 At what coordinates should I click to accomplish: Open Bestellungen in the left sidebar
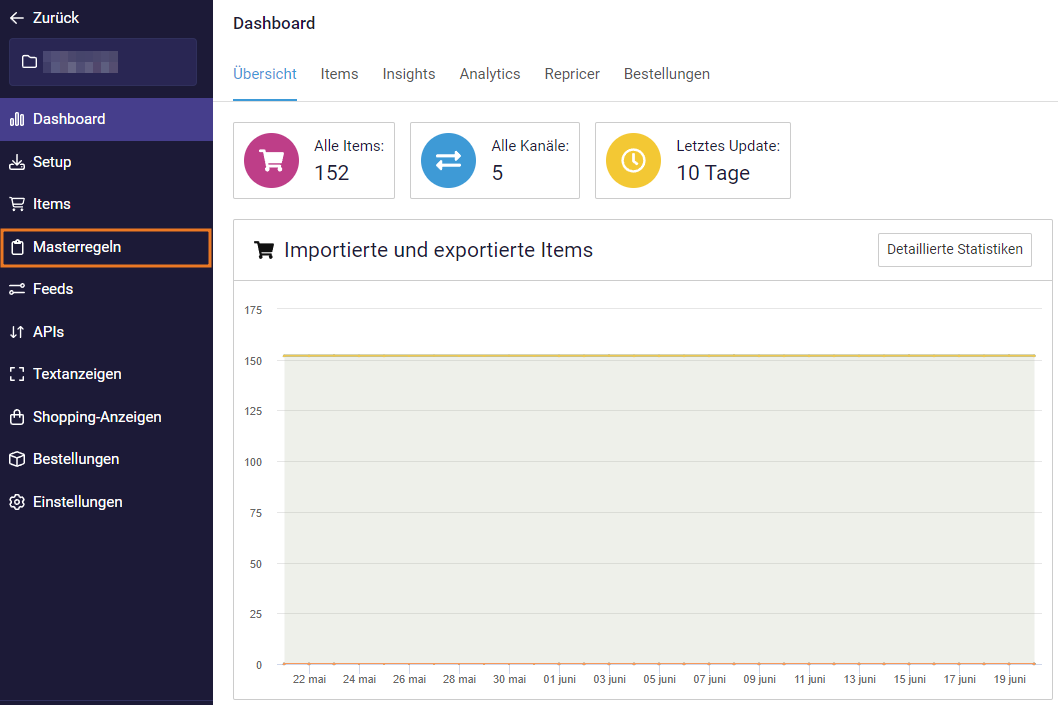[76, 459]
